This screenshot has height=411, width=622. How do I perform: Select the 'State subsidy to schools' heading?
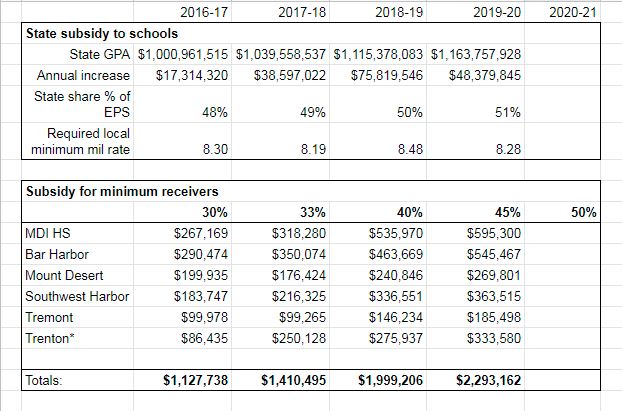point(89,32)
